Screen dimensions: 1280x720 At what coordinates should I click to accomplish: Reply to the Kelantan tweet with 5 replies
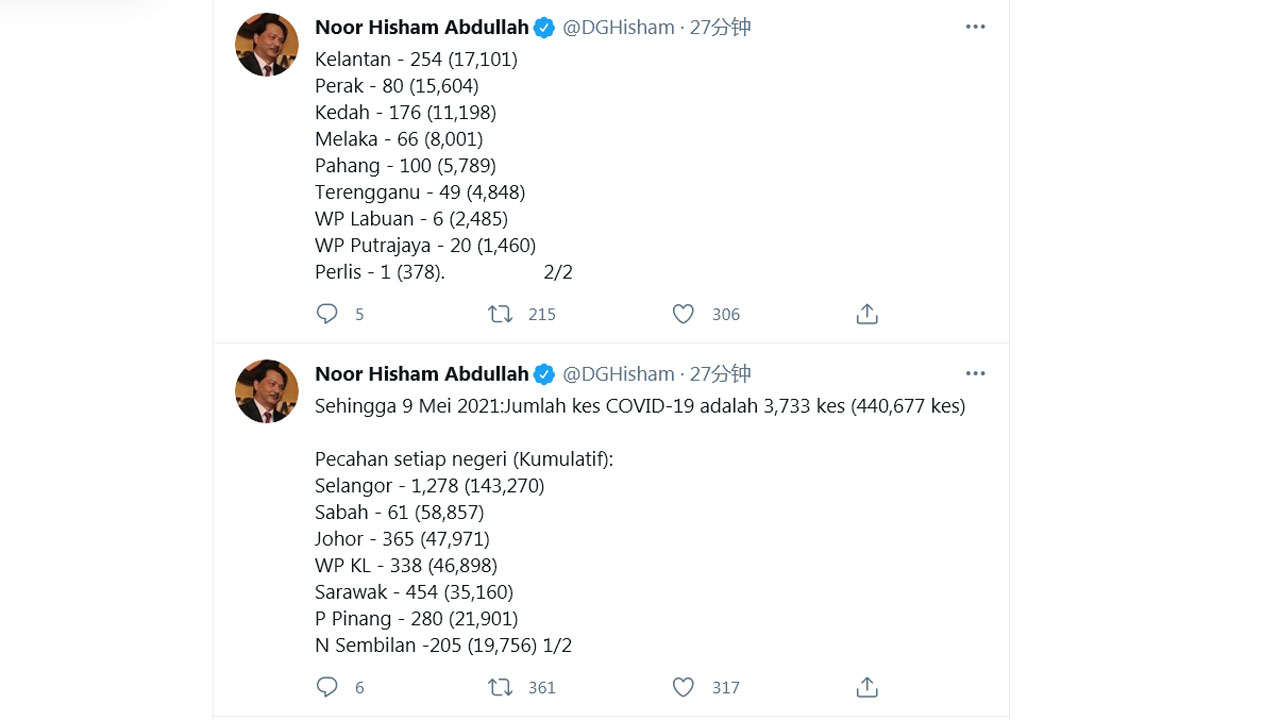[327, 314]
